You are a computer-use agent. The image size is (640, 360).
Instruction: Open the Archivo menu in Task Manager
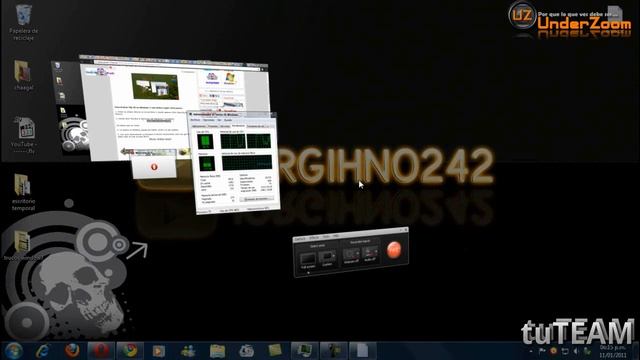coord(196,120)
